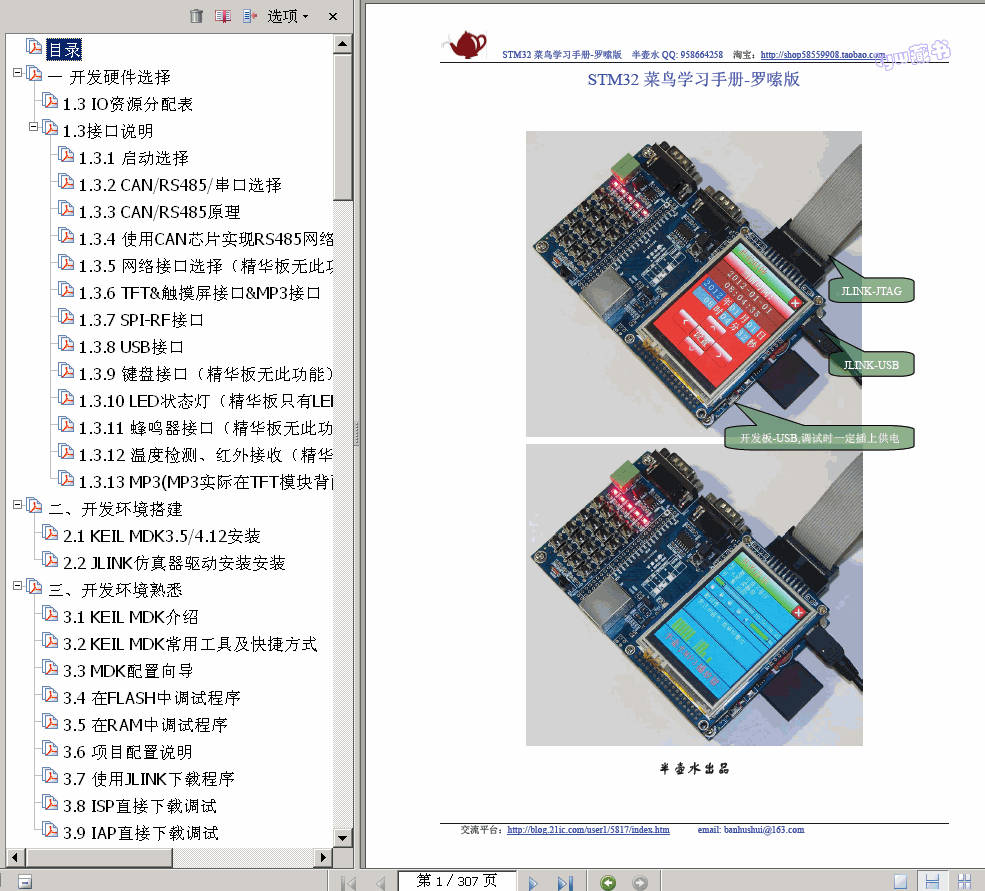Select the 目录 bookmark
This screenshot has height=891, width=985.
(64, 50)
